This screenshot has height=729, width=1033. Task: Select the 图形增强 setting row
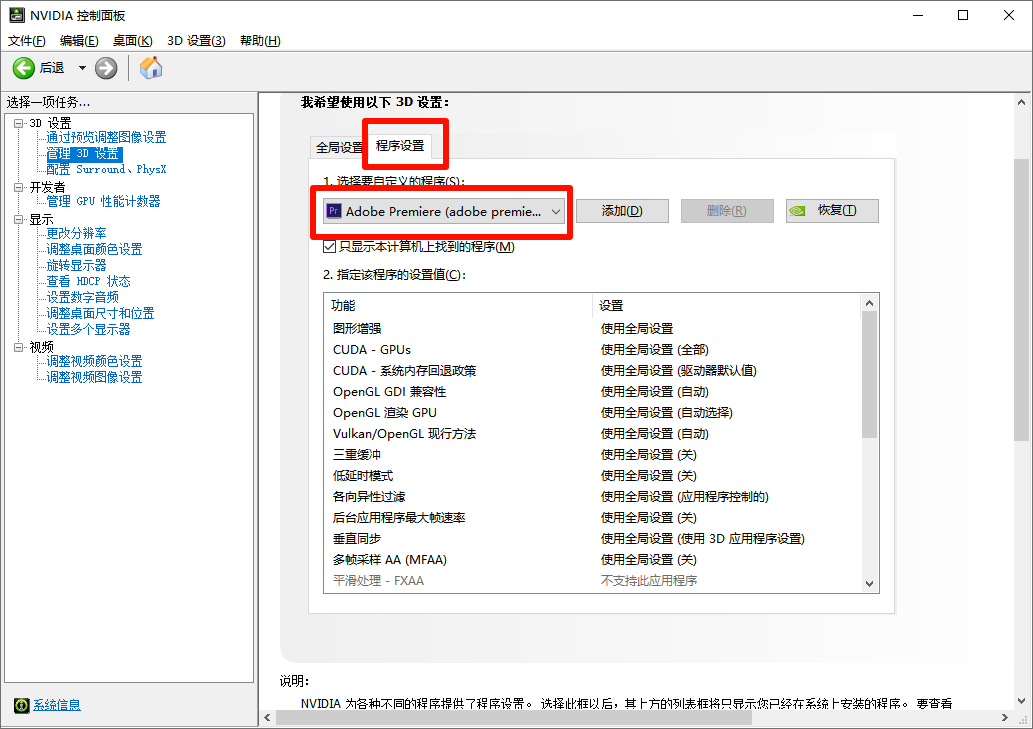(x=593, y=329)
